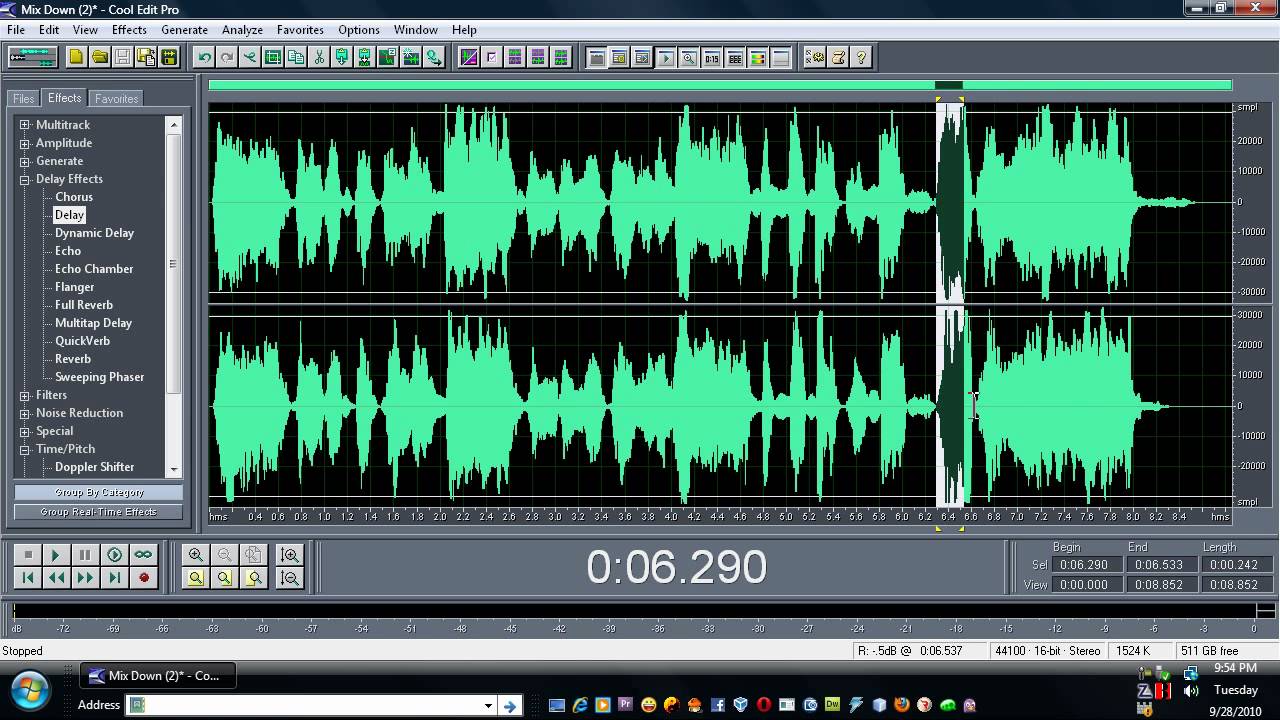Switch to the Files tab
1280x720 pixels.
point(23,99)
